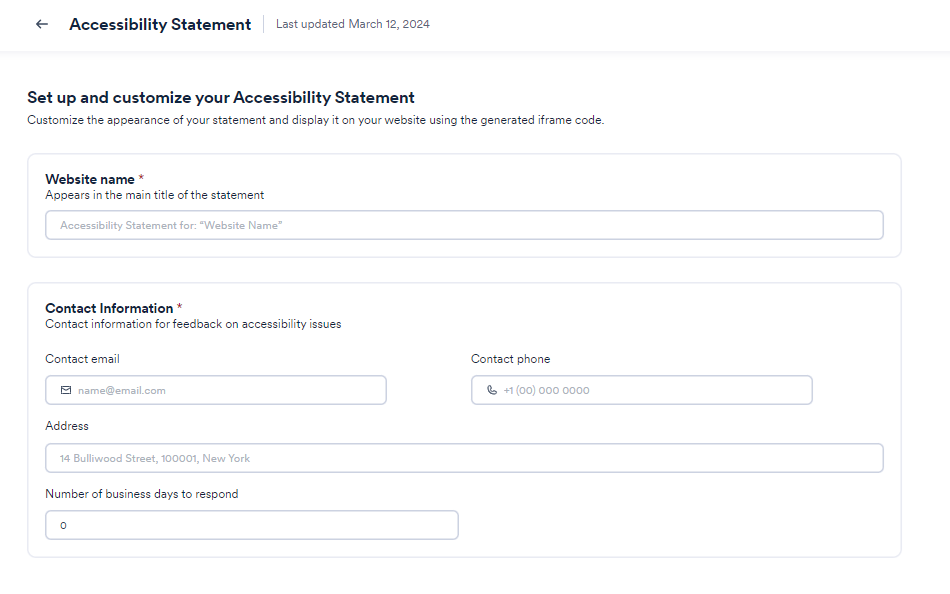This screenshot has height=594, width=950.
Task: Click the arrow to return to previous page
Action: click(x=41, y=23)
